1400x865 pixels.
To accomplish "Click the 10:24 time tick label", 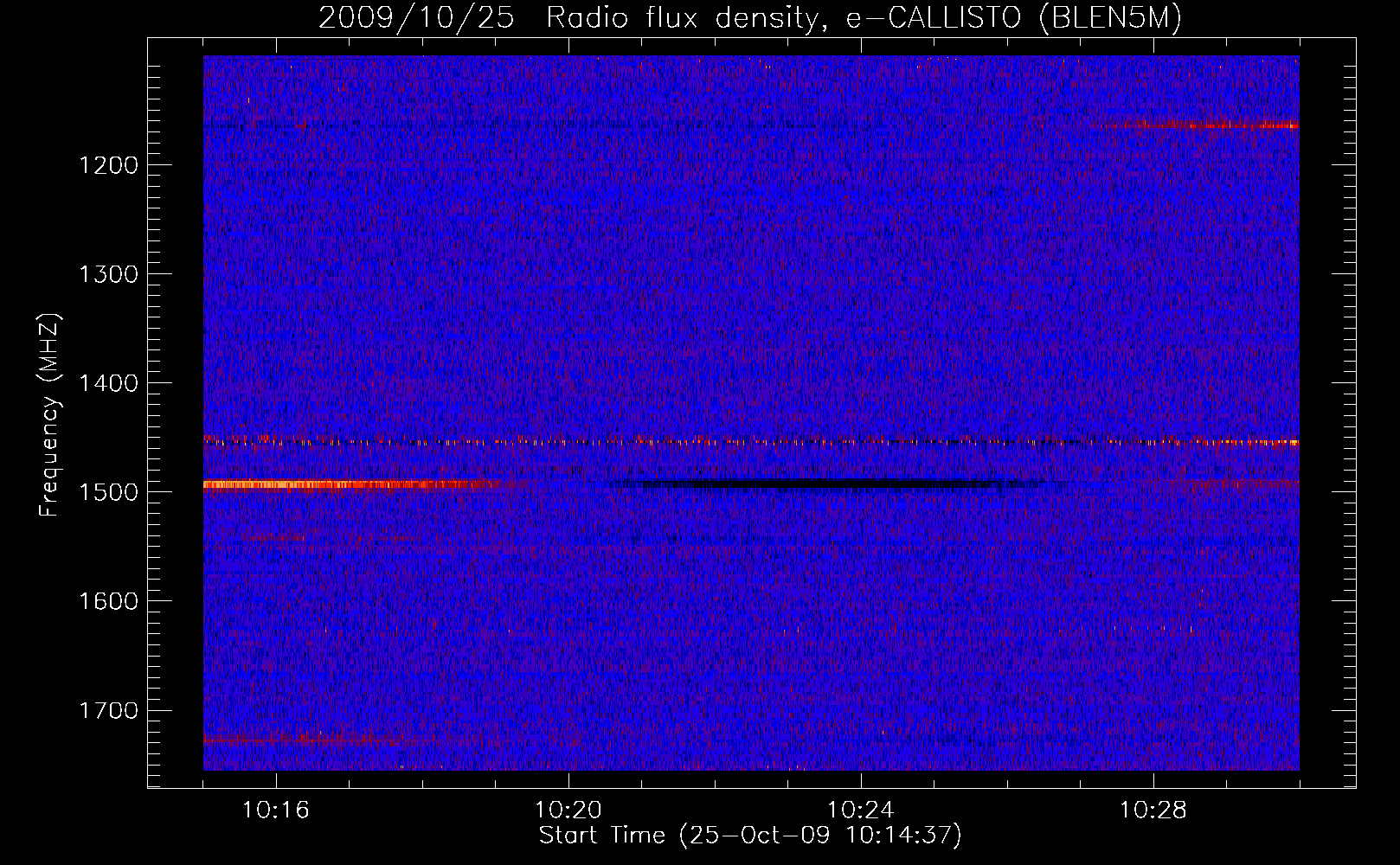I will (861, 811).
